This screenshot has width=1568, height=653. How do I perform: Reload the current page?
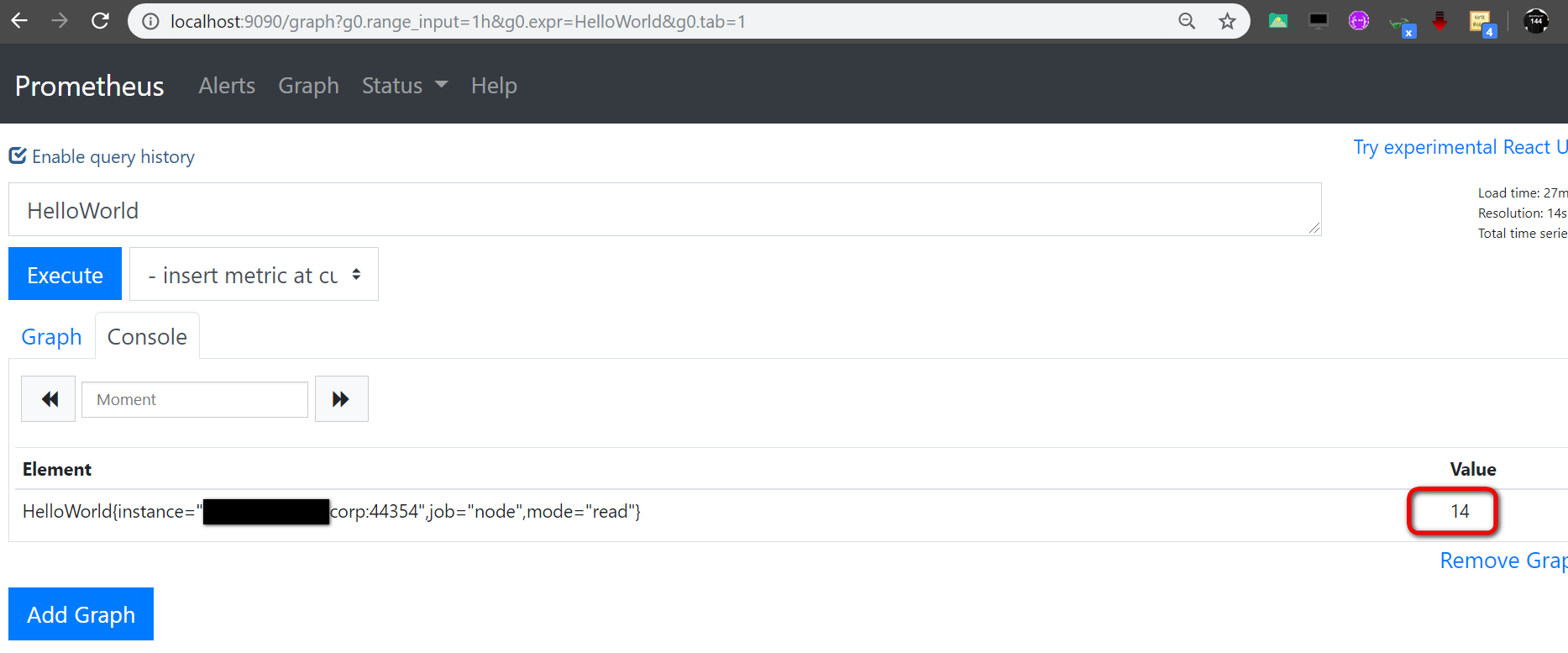point(100,21)
